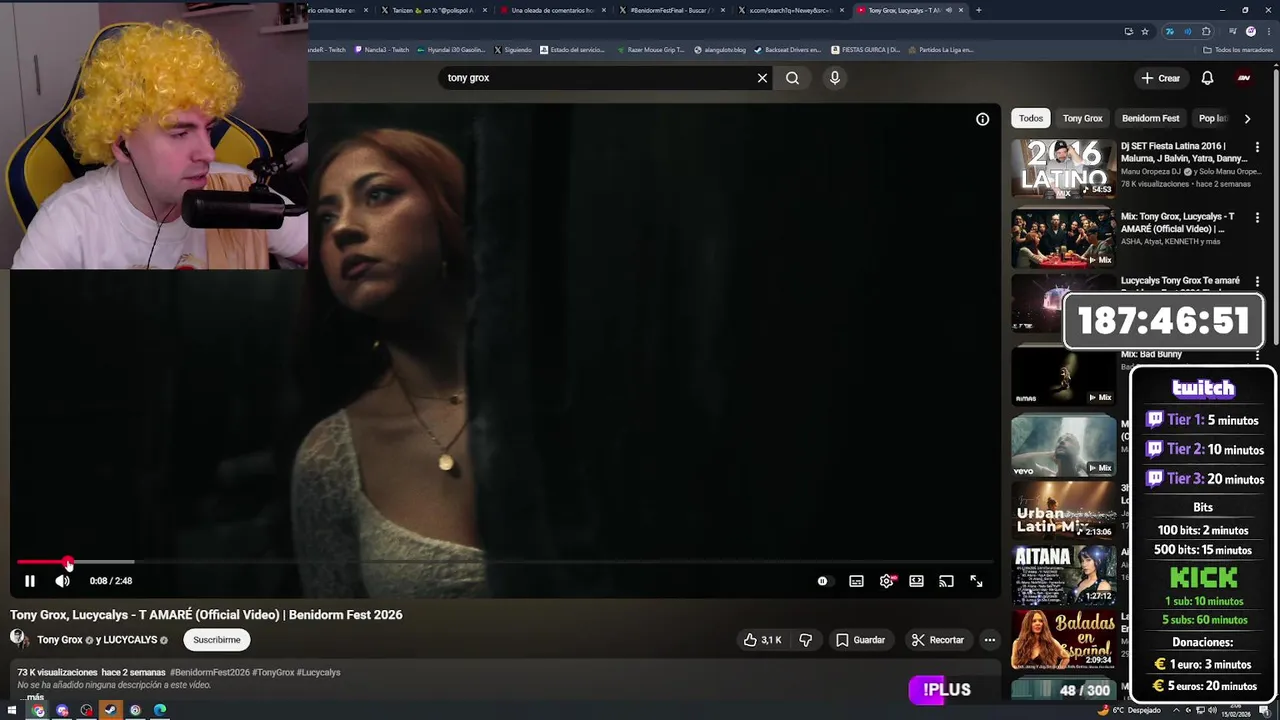Mute the video with the speaker icon
Screen dimensions: 1280x720
pos(62,581)
